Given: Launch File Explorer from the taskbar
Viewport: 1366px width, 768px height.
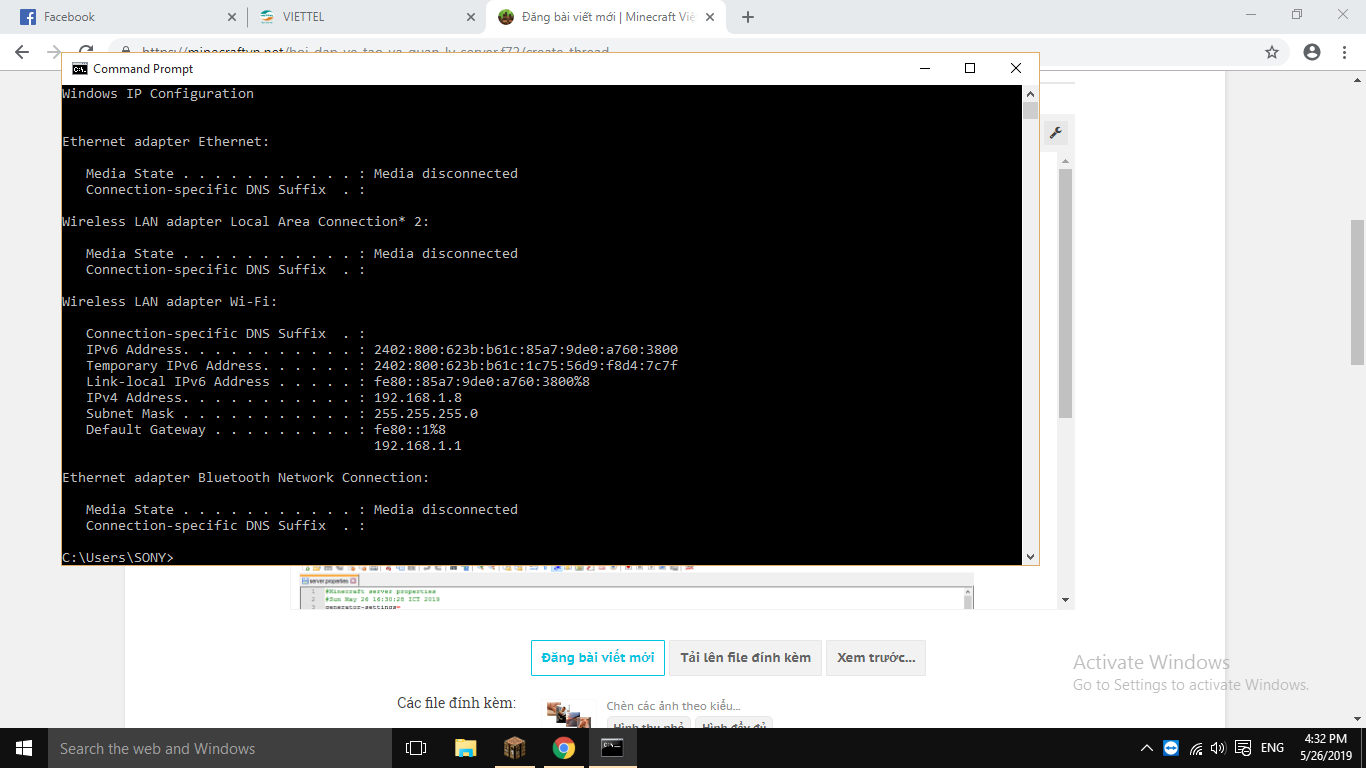Looking at the screenshot, I should (x=465, y=748).
